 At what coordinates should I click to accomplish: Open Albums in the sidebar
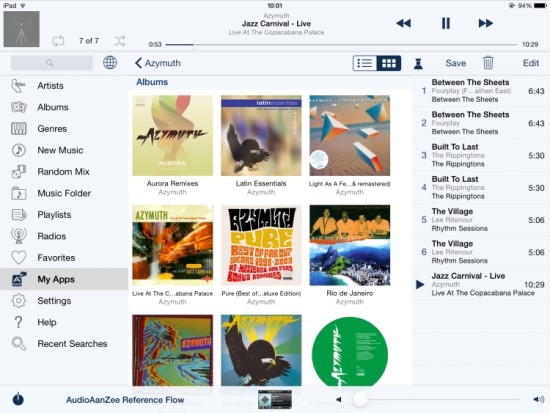64,107
